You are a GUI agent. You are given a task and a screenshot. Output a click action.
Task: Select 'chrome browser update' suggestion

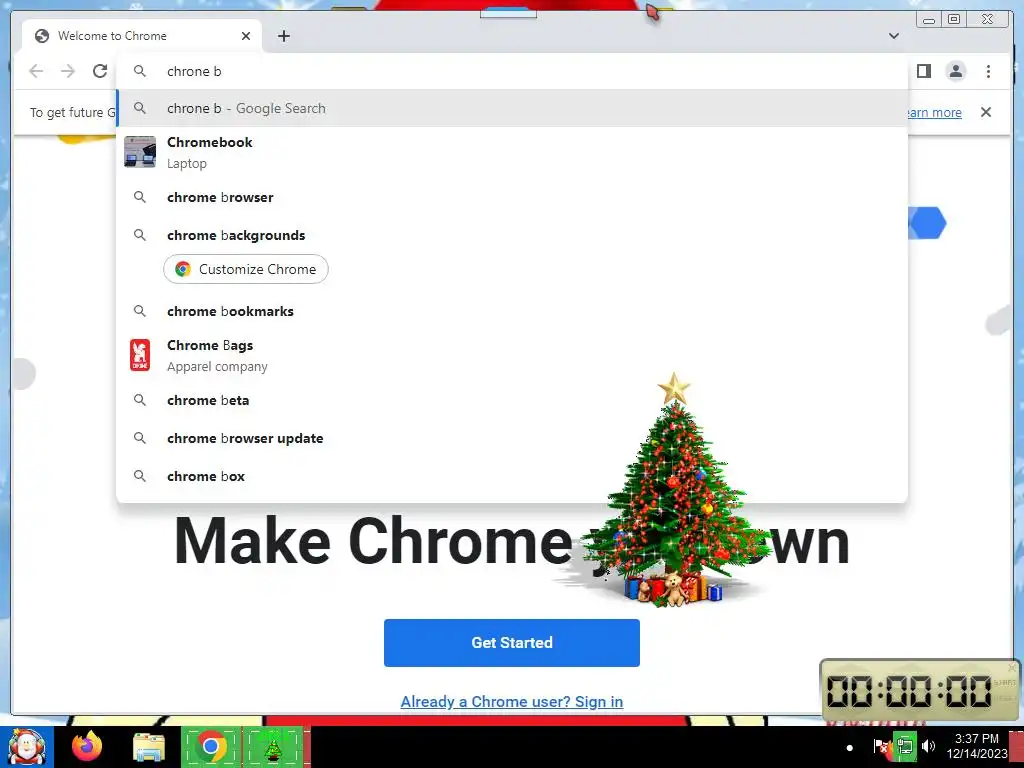coord(512,438)
